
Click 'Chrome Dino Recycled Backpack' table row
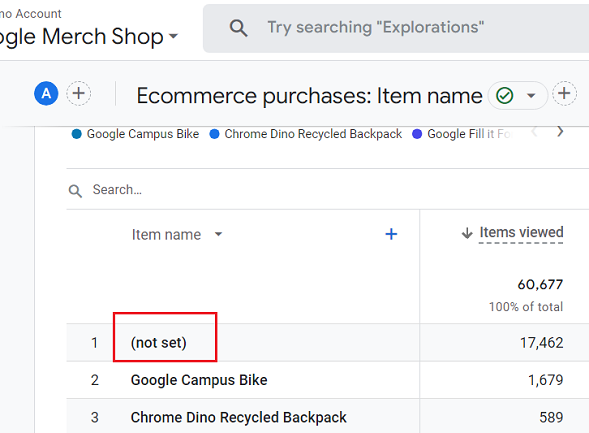coord(328,416)
